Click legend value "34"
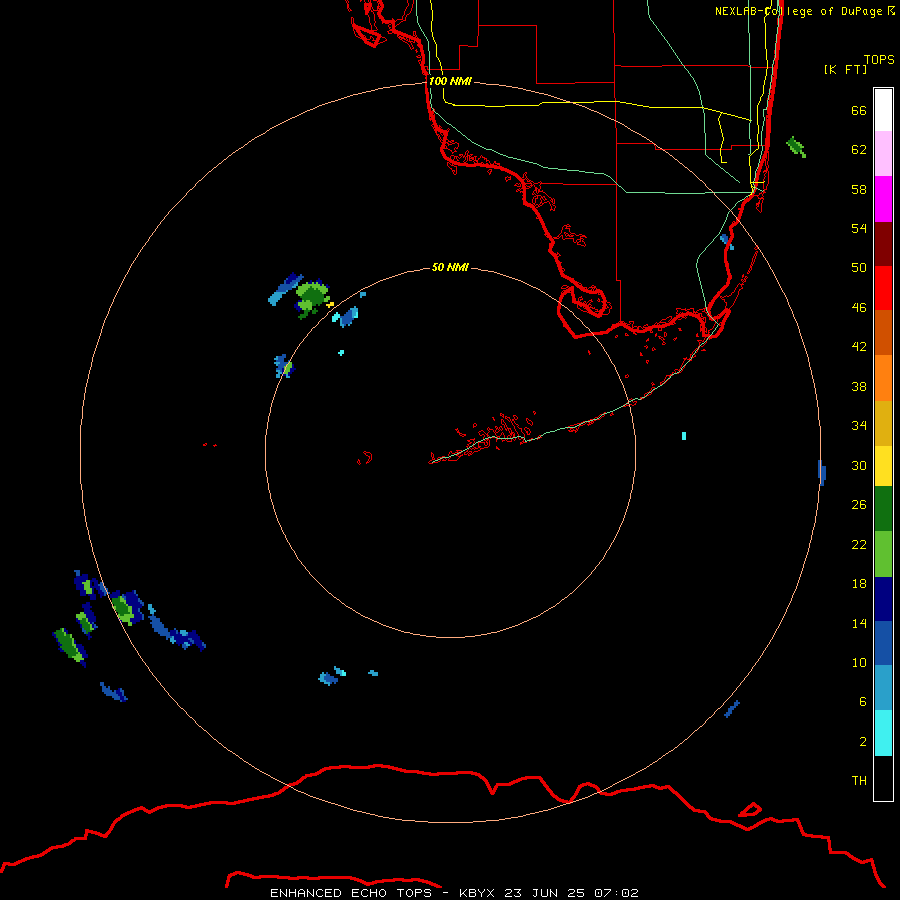900x900 pixels. [859, 426]
